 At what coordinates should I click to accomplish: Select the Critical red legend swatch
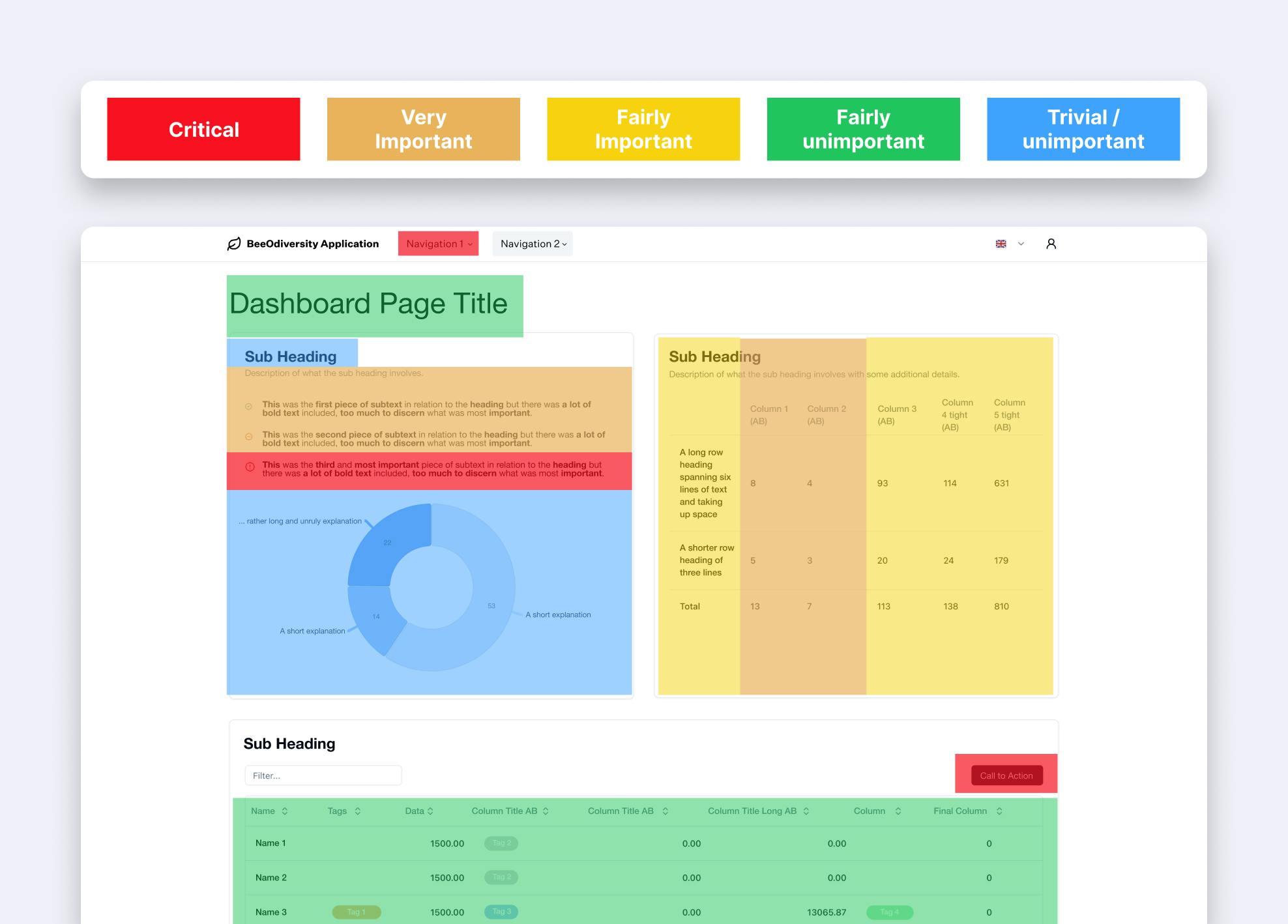(x=203, y=129)
